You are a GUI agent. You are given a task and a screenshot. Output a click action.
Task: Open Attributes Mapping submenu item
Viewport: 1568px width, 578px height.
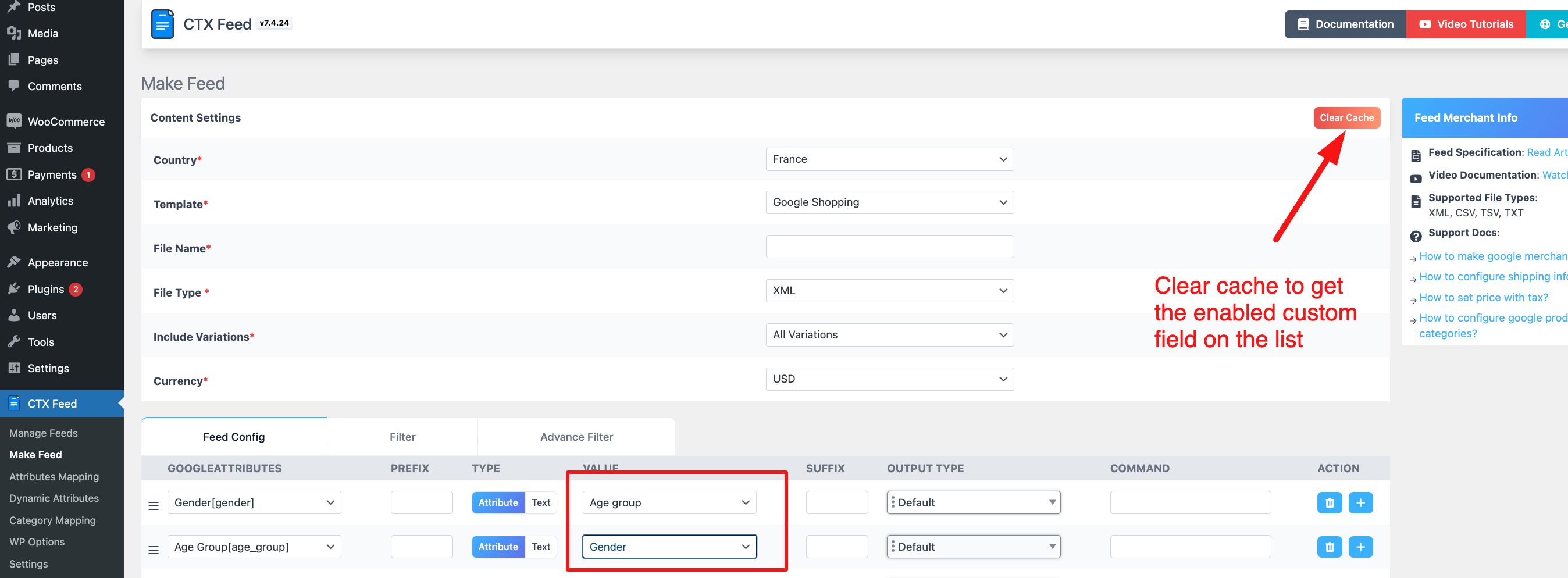pos(54,477)
